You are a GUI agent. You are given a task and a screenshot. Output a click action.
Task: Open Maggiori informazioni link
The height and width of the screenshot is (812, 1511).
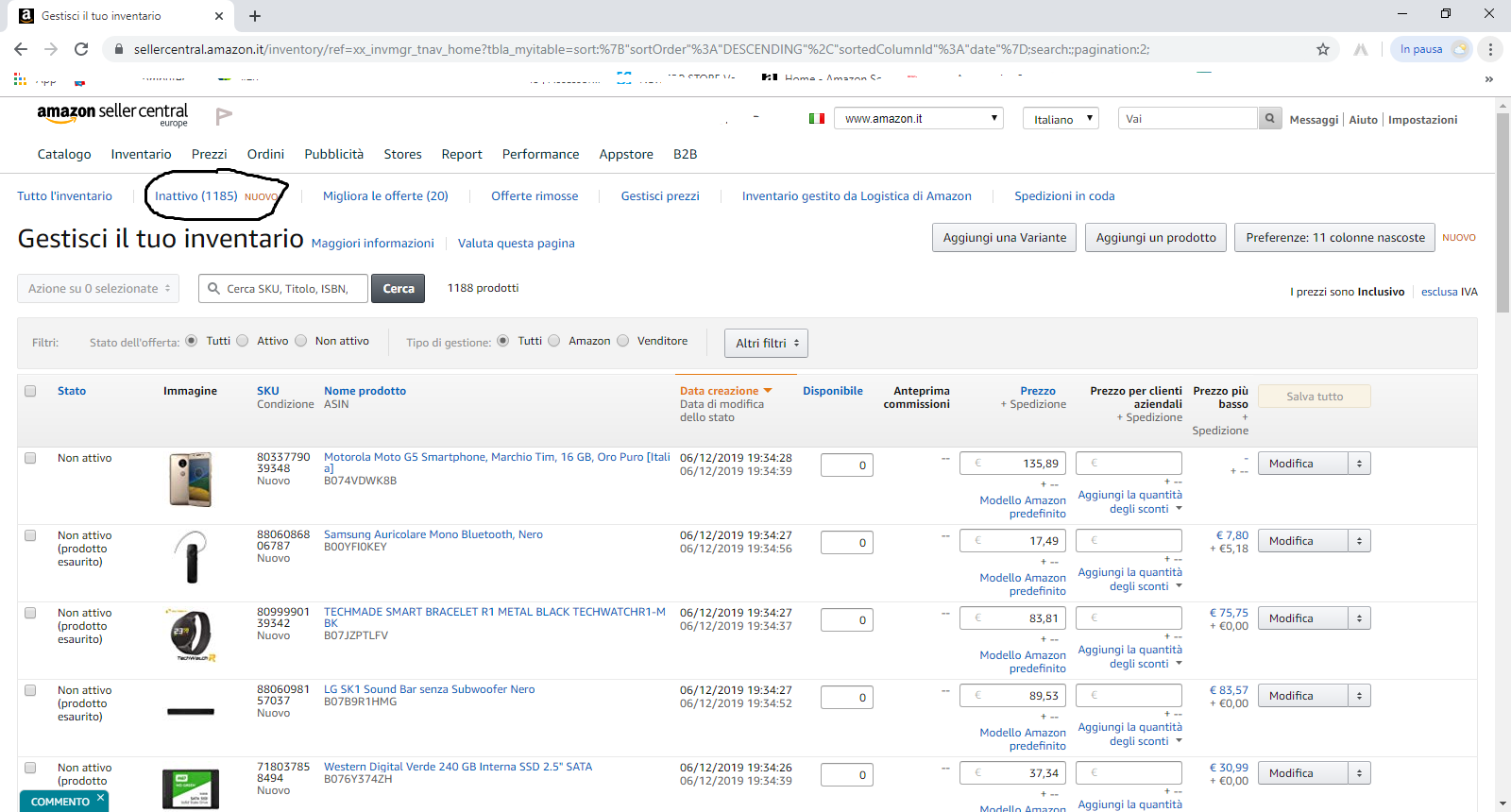[373, 244]
